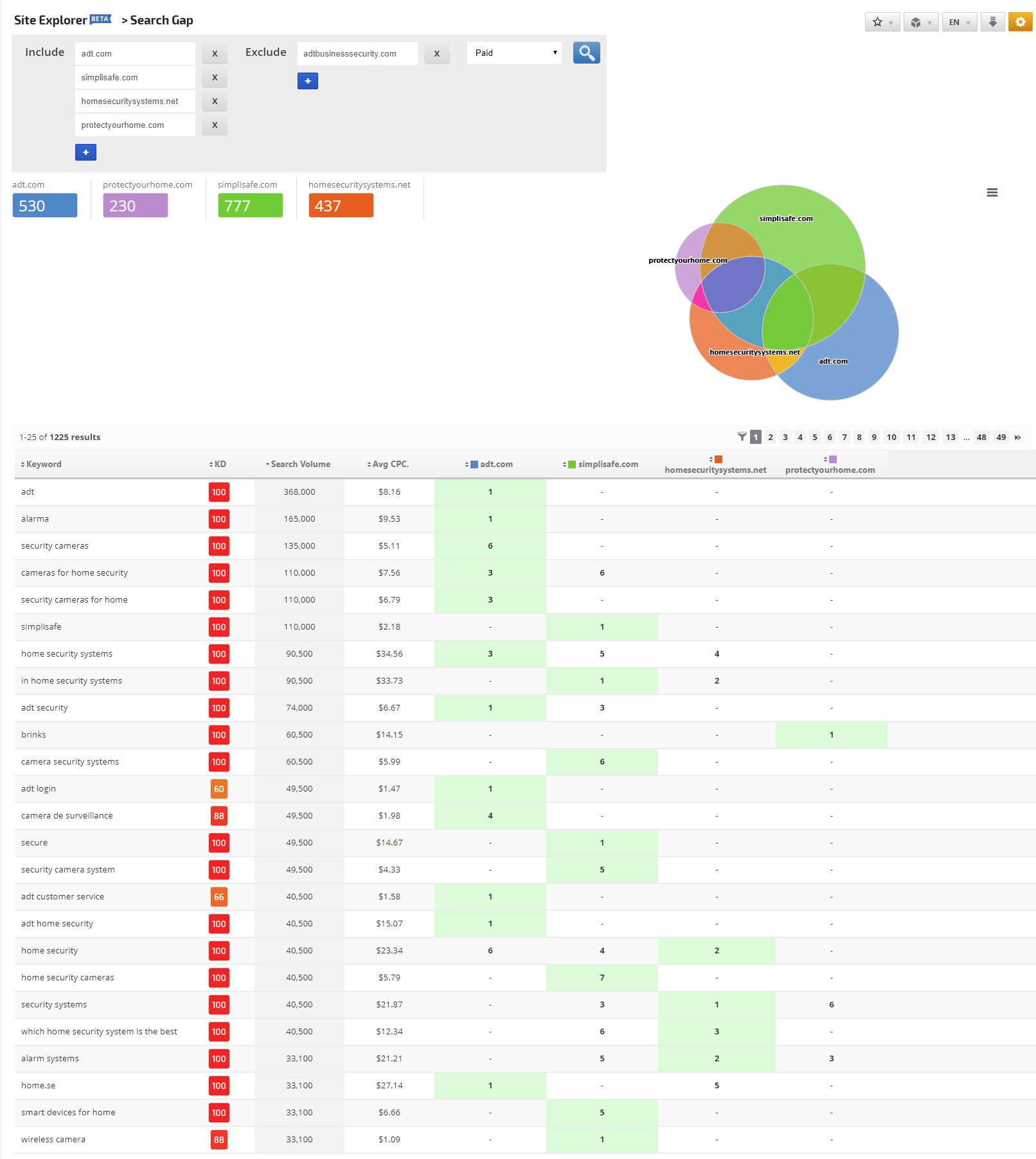Click the keyword 'wireless camera'
1036x1159 pixels.
[x=53, y=1140]
